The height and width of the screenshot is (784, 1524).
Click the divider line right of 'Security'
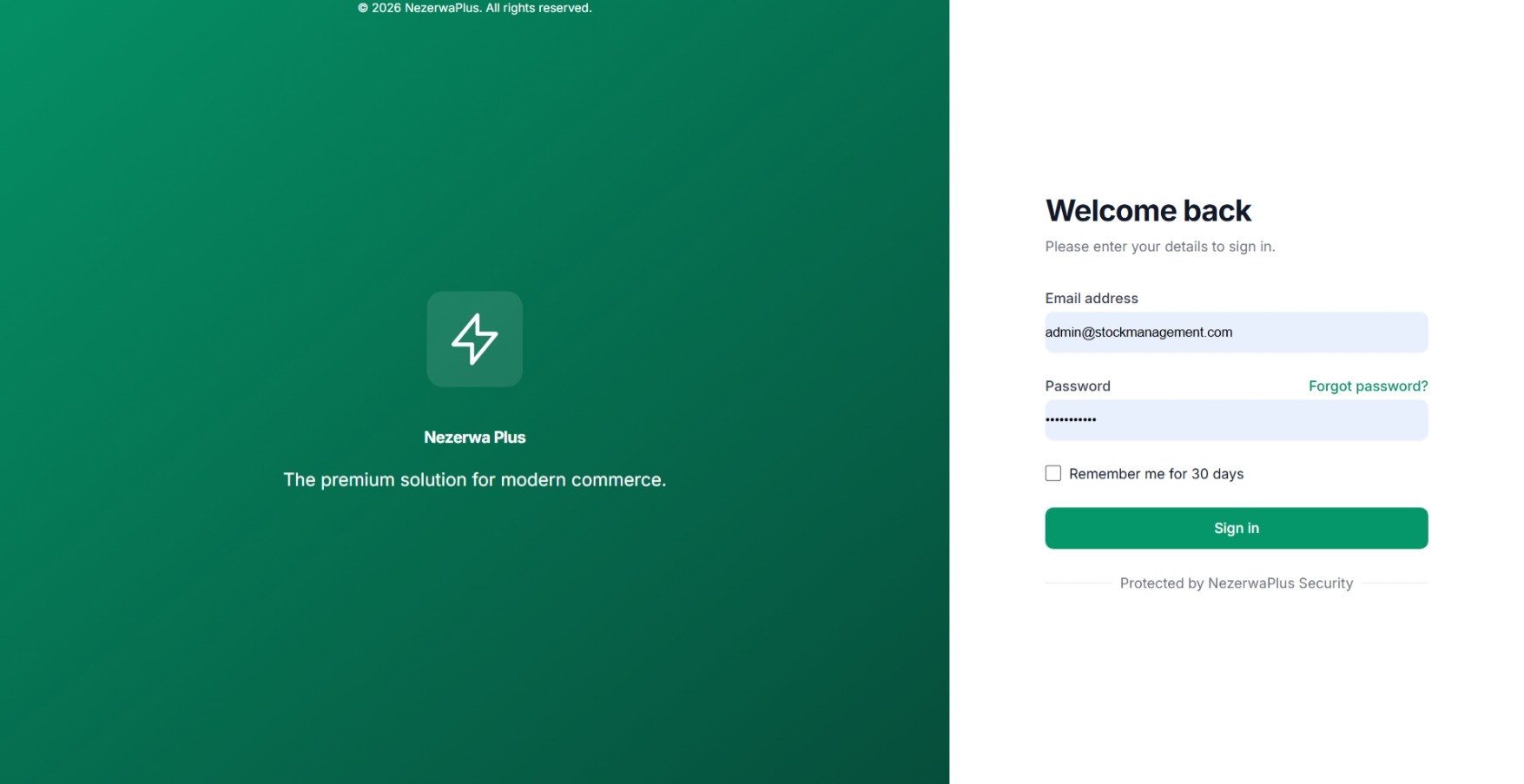pyautogui.click(x=1395, y=583)
